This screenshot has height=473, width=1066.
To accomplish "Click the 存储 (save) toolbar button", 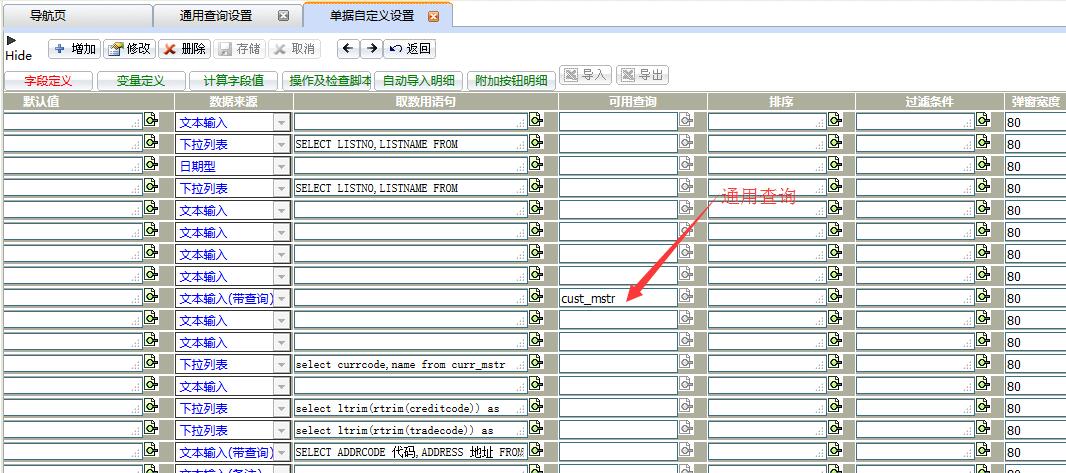I will (240, 49).
